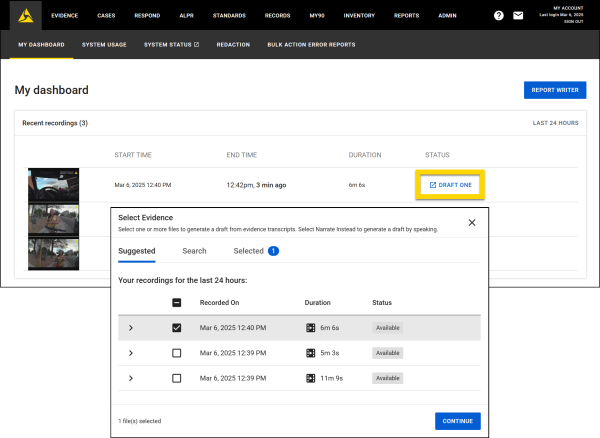Expand the 11m 9s recording row

[131, 378]
